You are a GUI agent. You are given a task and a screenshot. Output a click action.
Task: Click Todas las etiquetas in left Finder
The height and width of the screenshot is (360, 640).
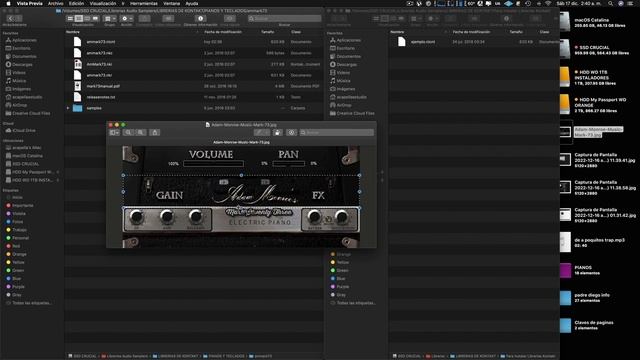point(31,303)
